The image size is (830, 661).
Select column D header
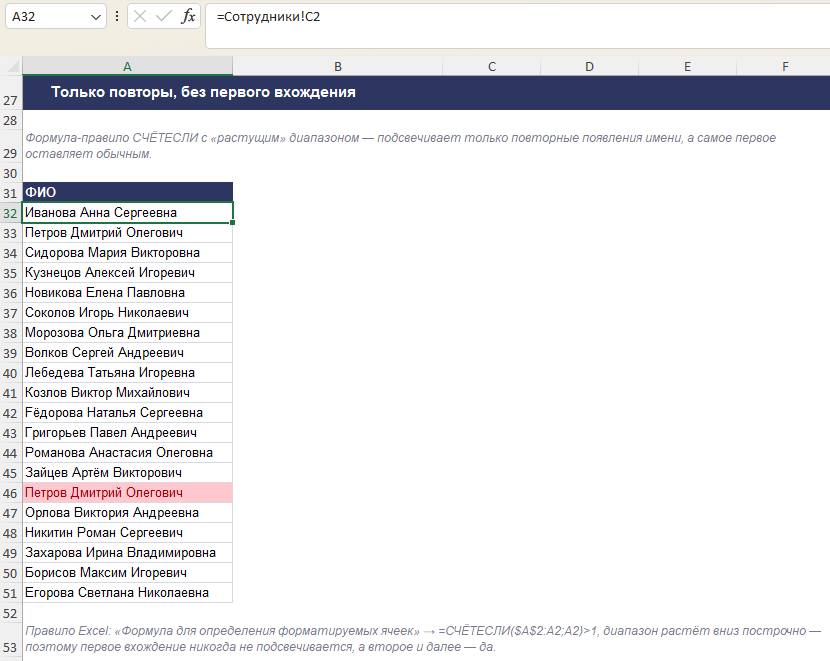pos(590,66)
